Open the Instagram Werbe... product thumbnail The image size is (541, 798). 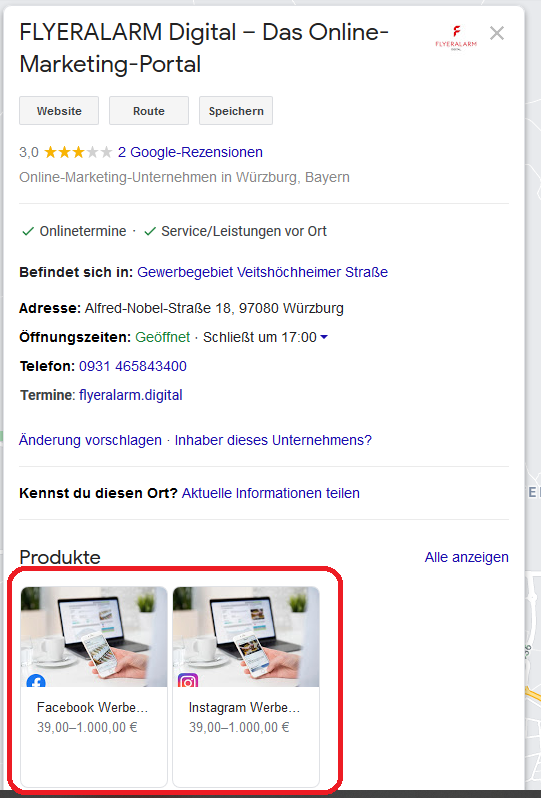click(x=246, y=637)
